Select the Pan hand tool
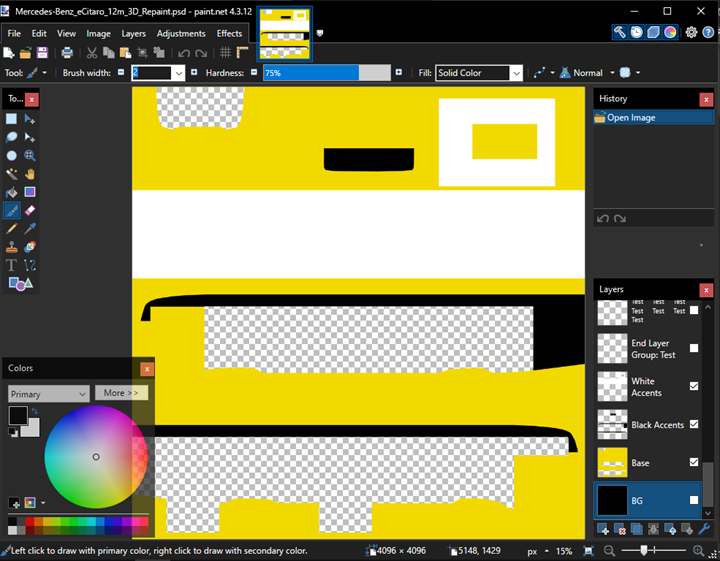Image resolution: width=720 pixels, height=561 pixels. (30, 174)
